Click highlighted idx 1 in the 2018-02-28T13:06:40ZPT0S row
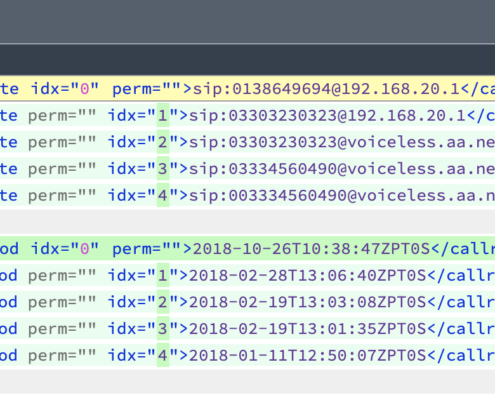495x400 pixels. click(x=163, y=275)
